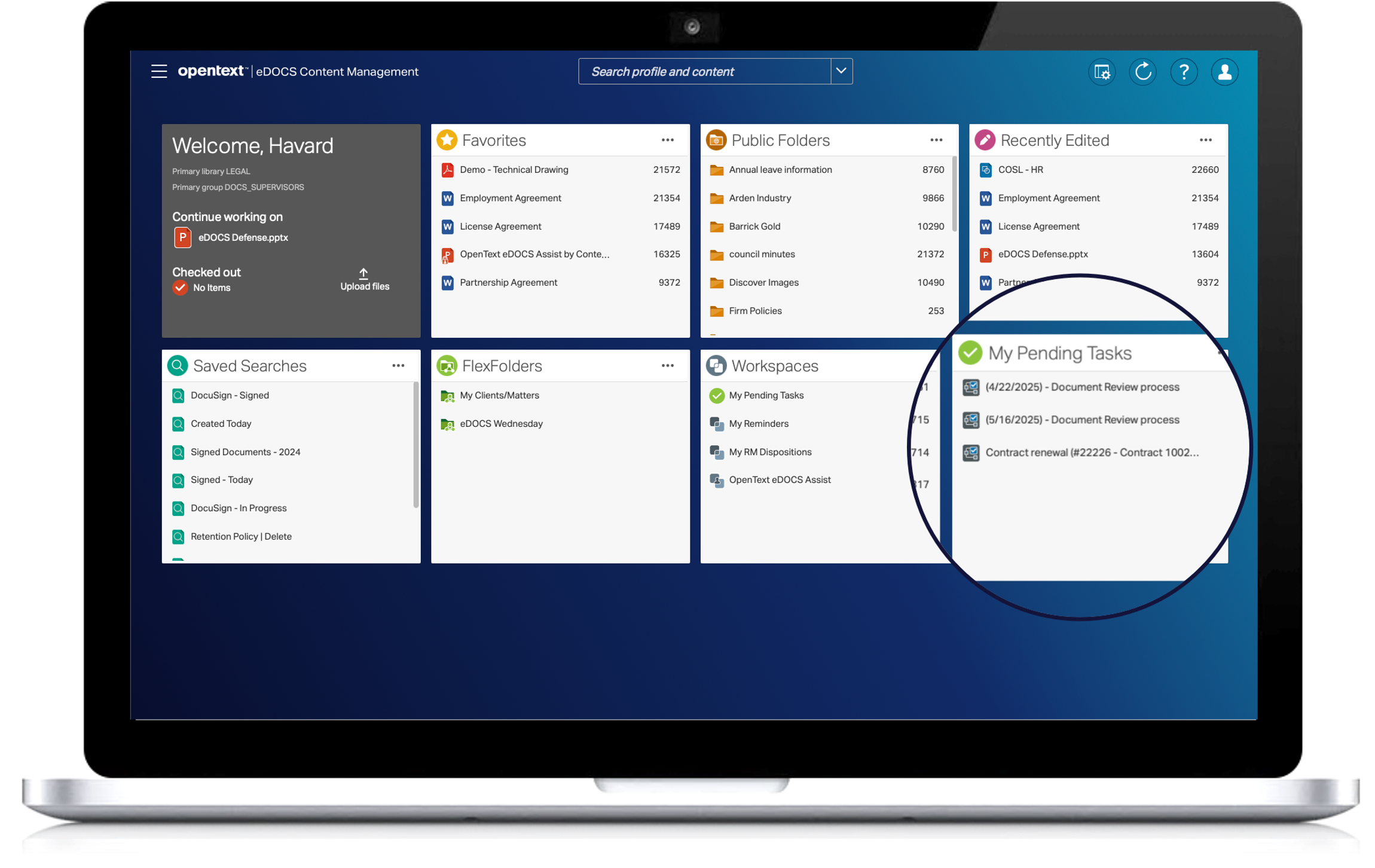Click the Recently Edited pencil icon

coord(984,140)
